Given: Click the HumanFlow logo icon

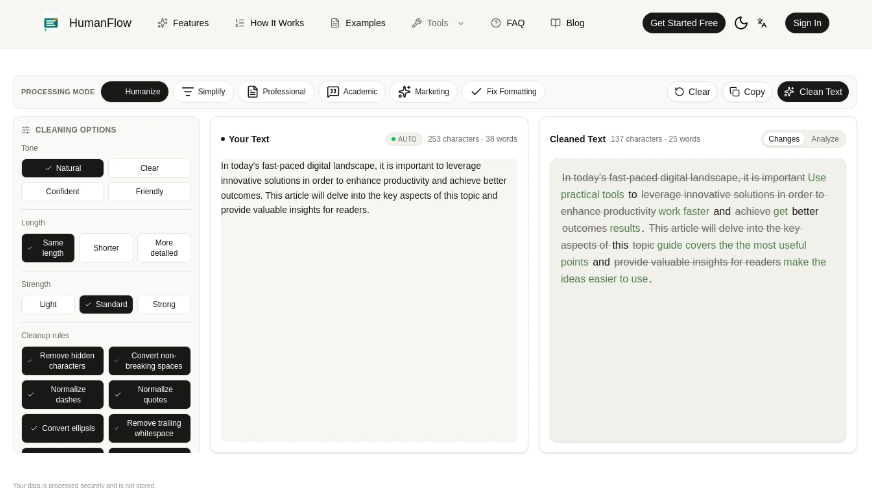Looking at the screenshot, I should click(51, 23).
